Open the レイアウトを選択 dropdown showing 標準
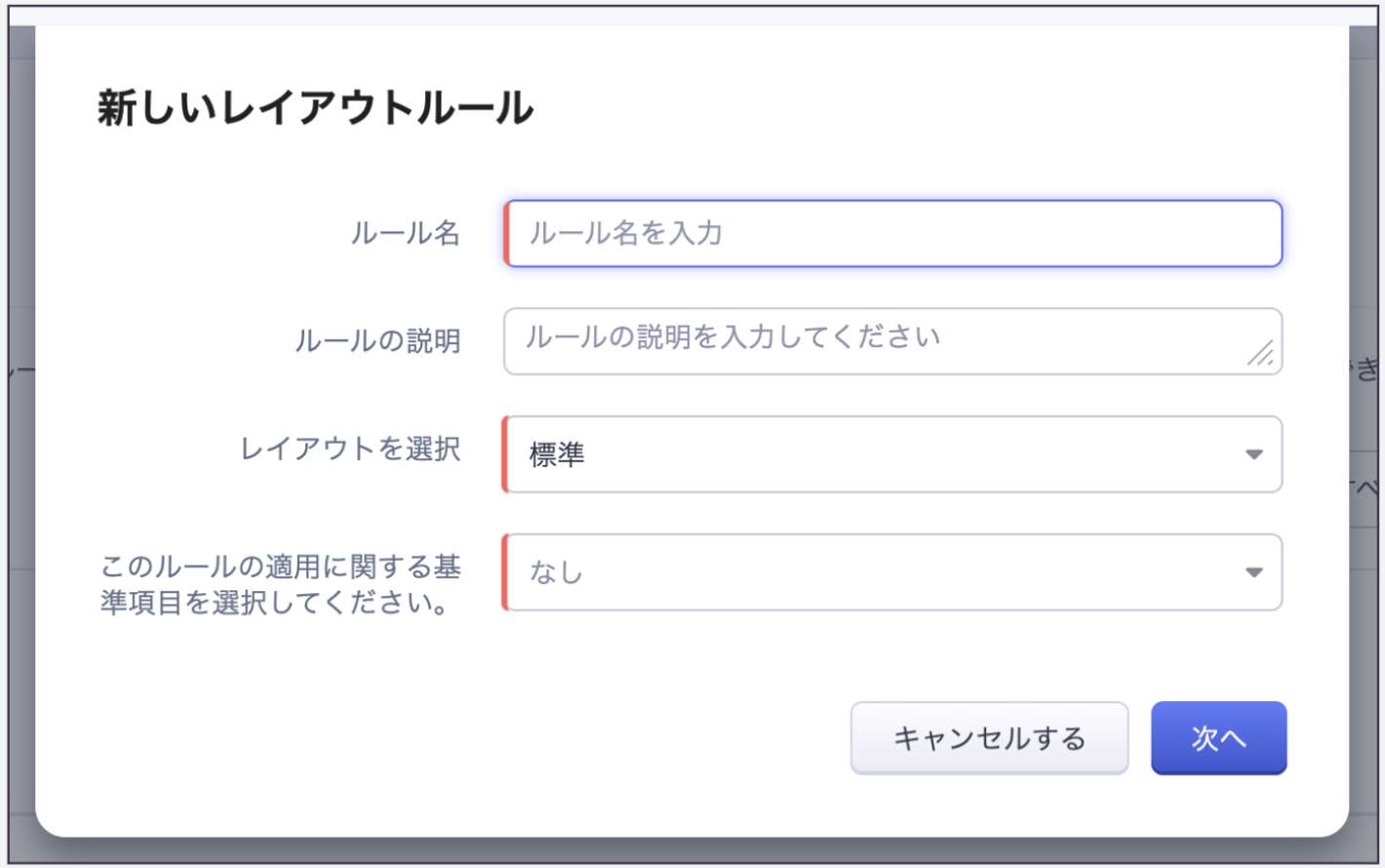This screenshot has height=868, width=1385. point(878,454)
